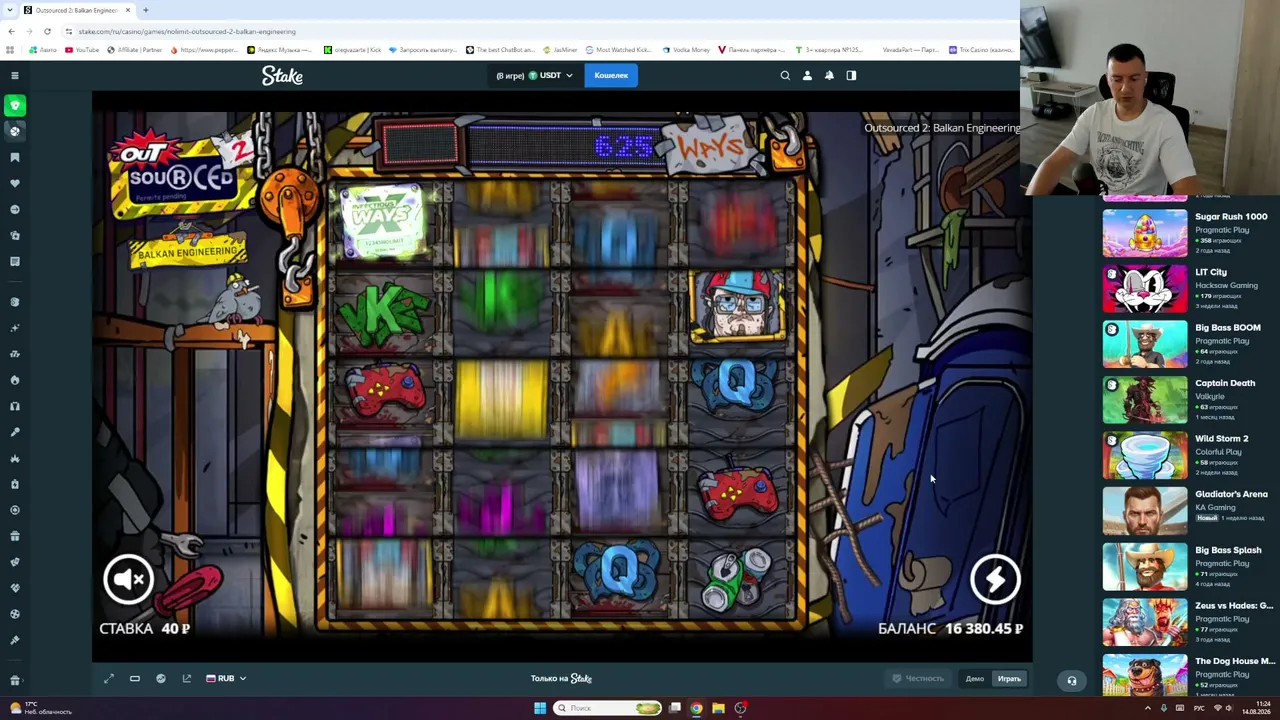
Task: Reload the browser page
Action: [x=47, y=31]
